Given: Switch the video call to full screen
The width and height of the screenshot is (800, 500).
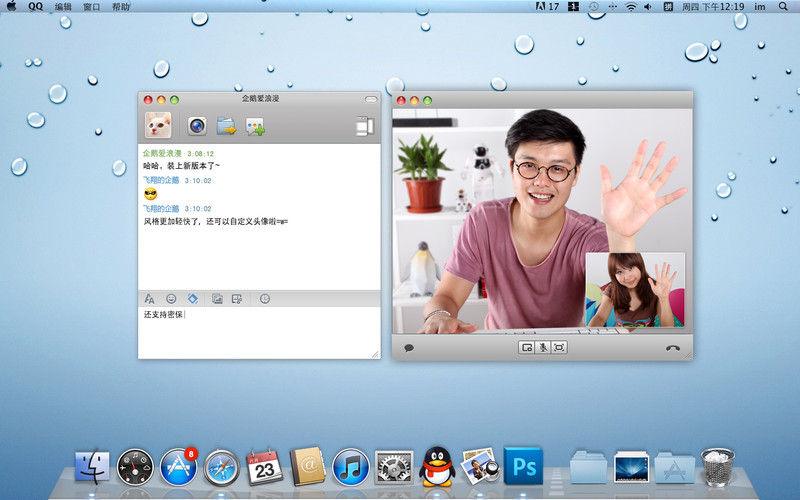Looking at the screenshot, I should tap(559, 347).
